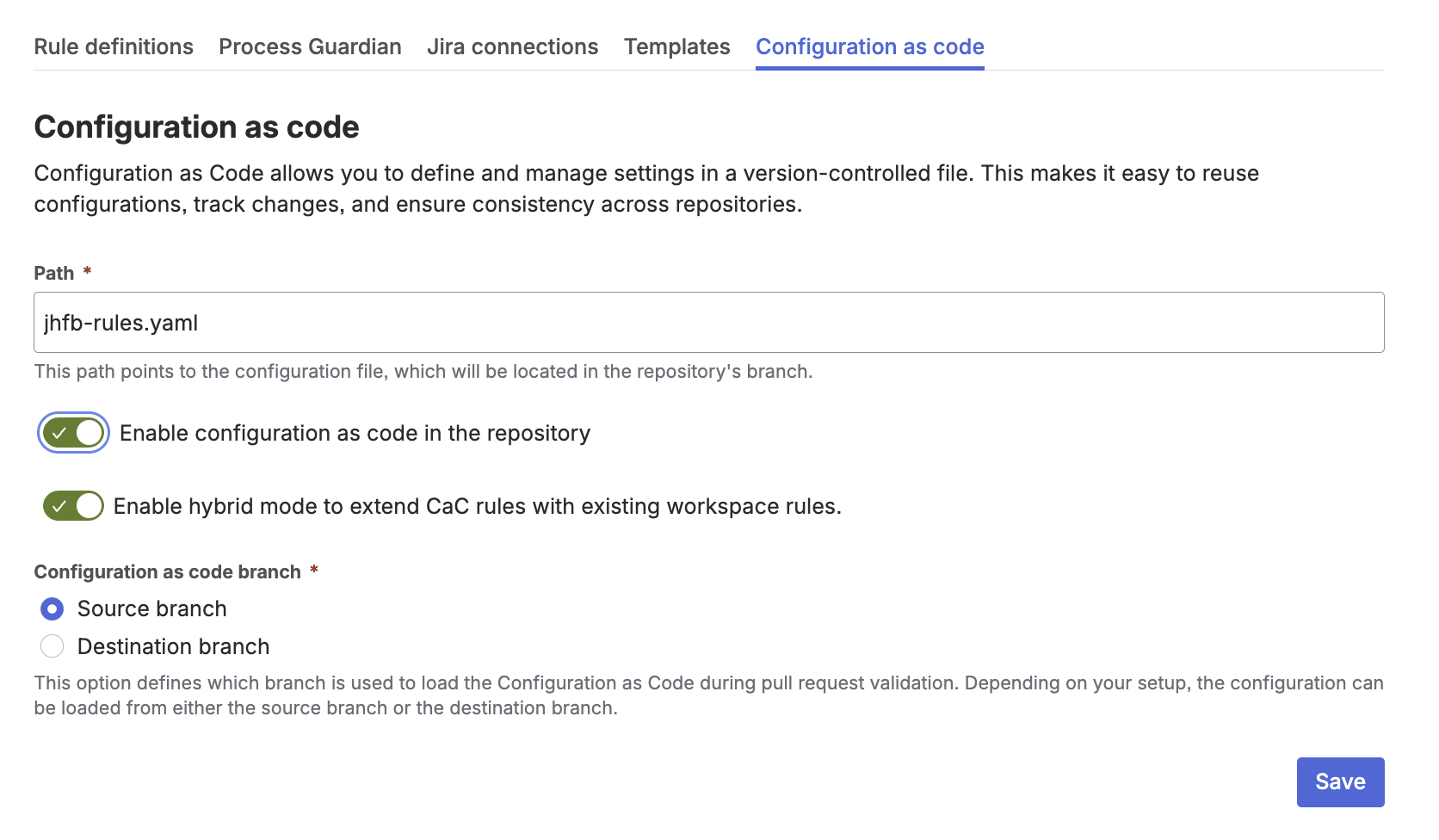Choose the Destination branch radio button

point(52,646)
